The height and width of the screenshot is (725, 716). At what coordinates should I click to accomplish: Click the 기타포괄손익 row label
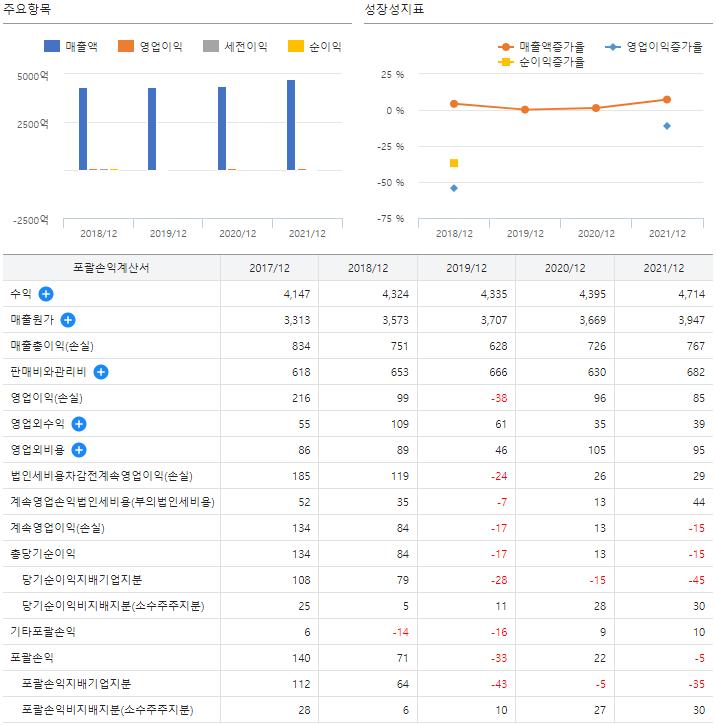[43, 632]
